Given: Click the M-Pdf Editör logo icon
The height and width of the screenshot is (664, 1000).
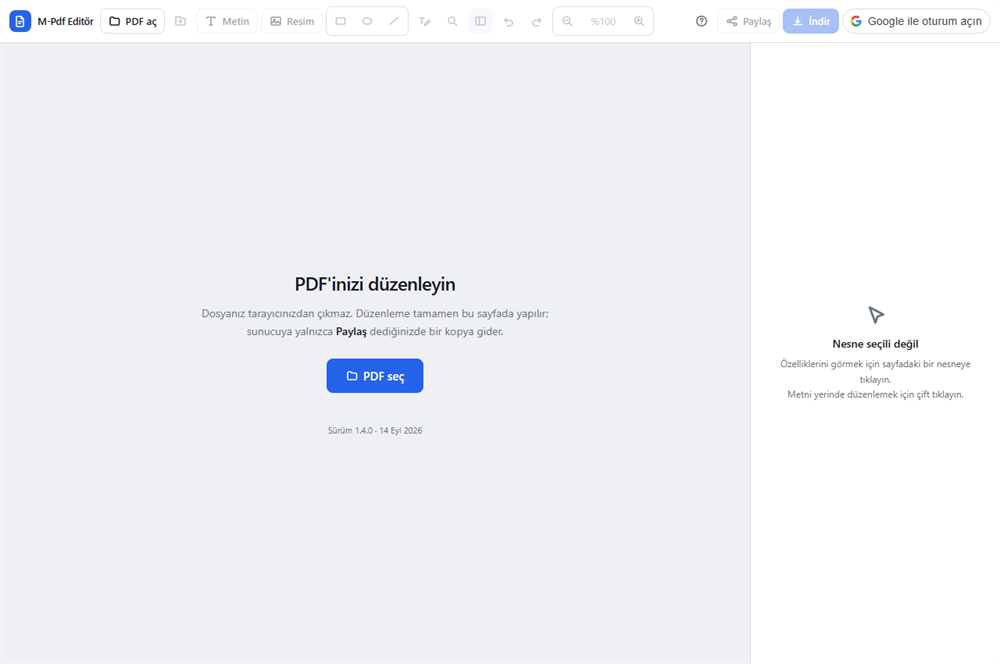Looking at the screenshot, I should tap(20, 21).
